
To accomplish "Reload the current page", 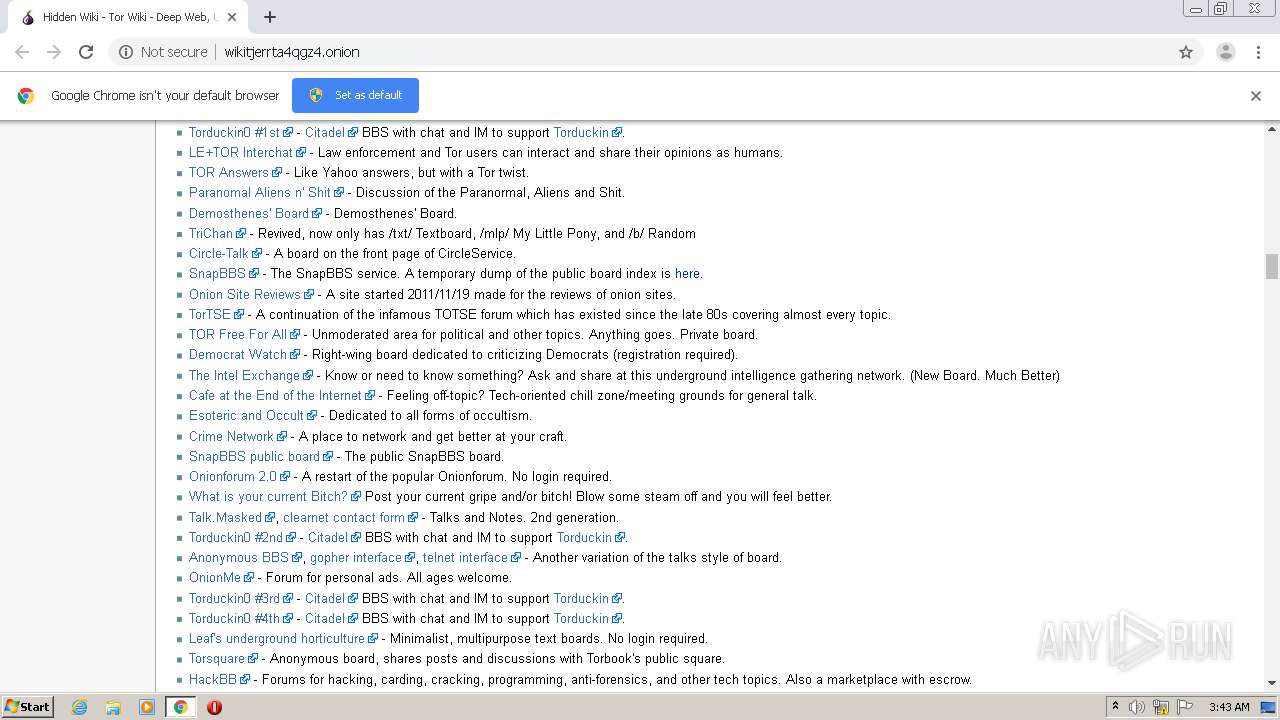I will [x=86, y=52].
